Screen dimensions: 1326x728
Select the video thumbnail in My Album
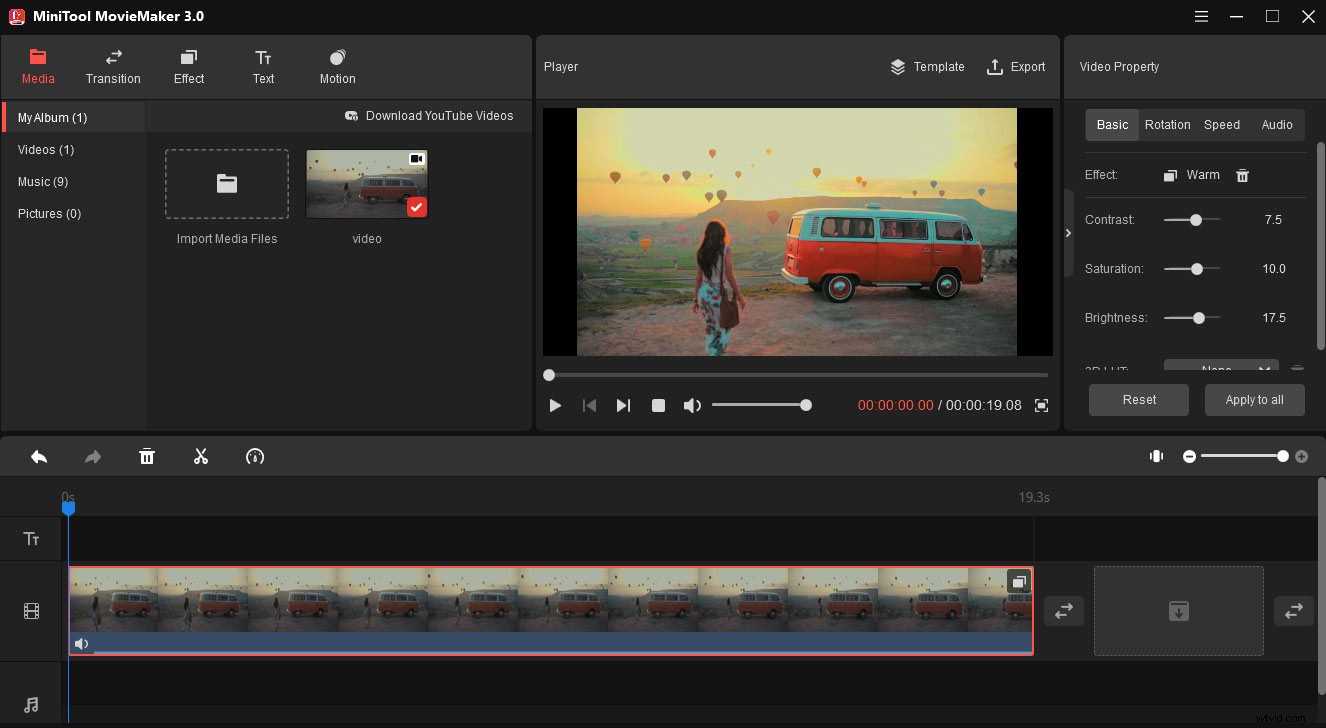tap(367, 183)
